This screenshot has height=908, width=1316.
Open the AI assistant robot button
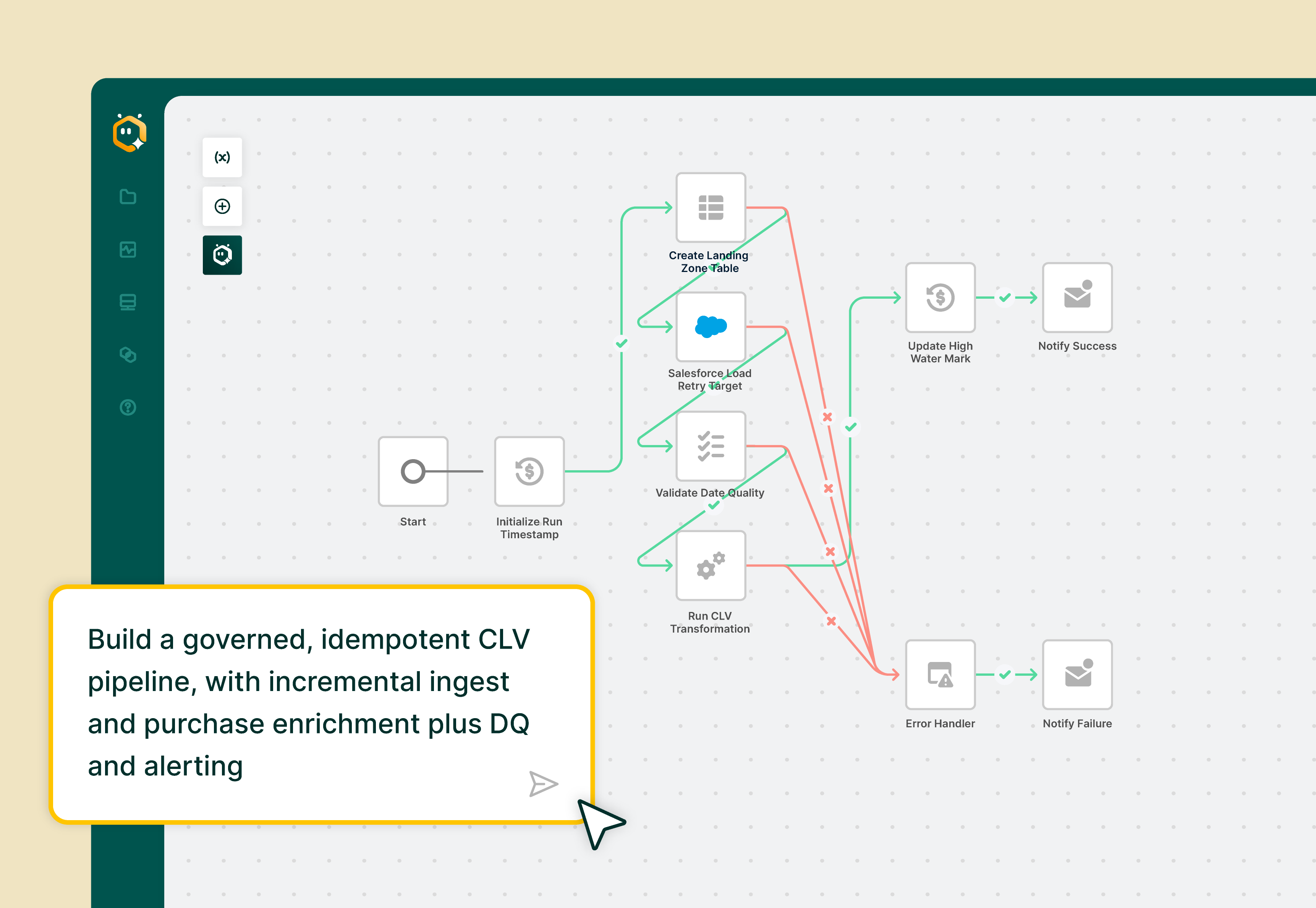click(222, 255)
